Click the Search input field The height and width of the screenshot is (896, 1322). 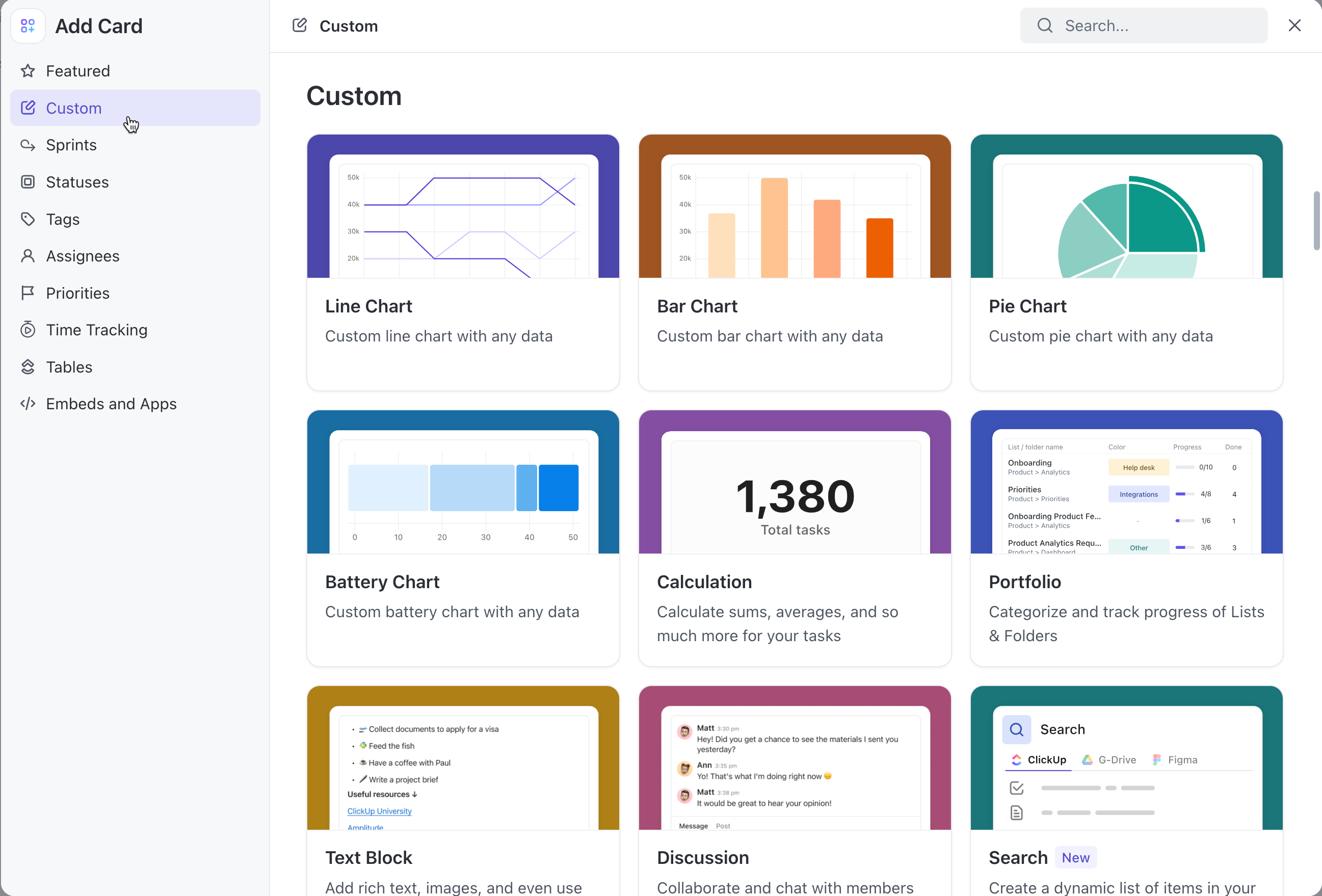coord(1155,25)
